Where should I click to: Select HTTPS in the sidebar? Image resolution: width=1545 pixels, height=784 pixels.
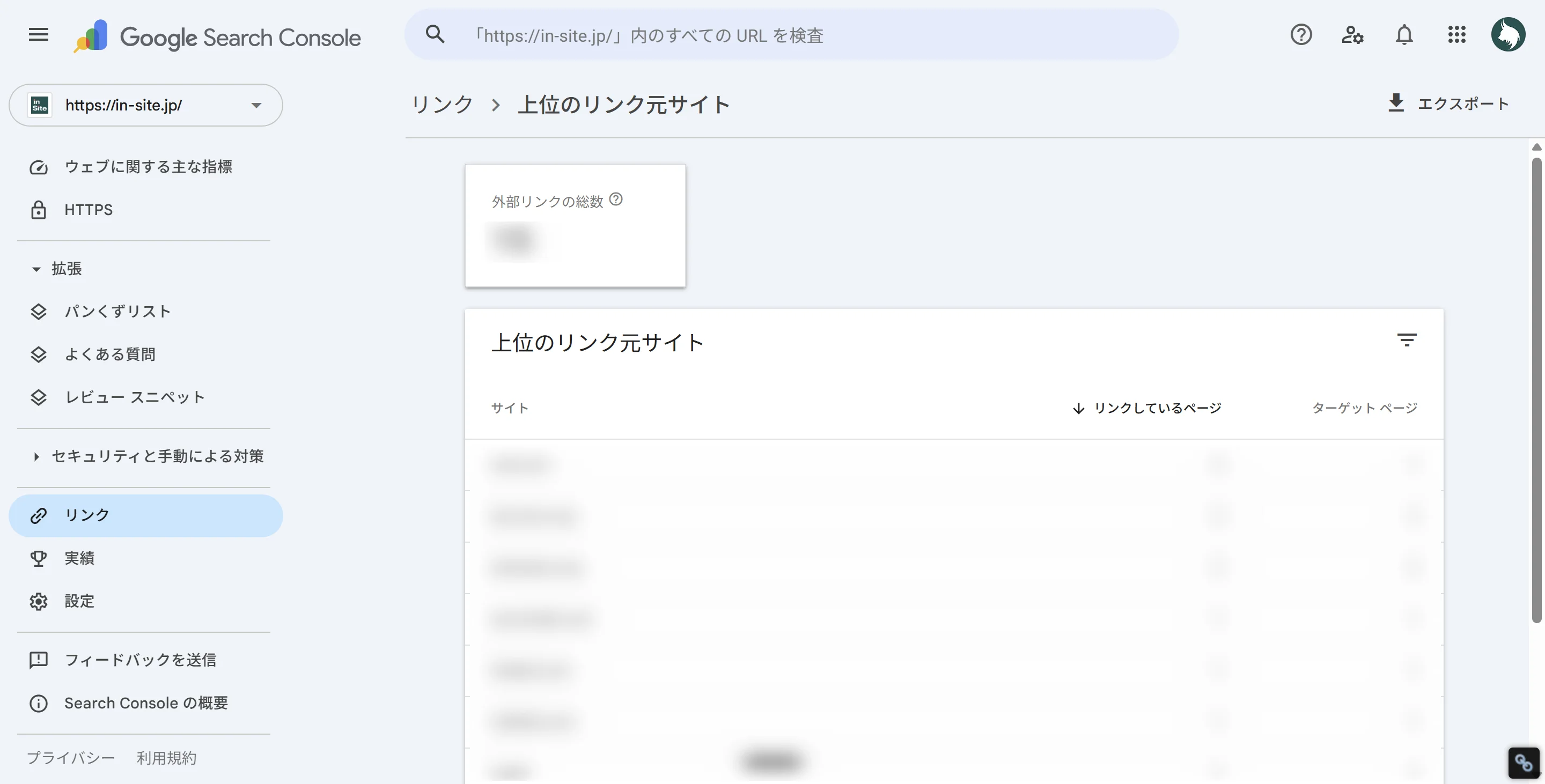click(88, 210)
